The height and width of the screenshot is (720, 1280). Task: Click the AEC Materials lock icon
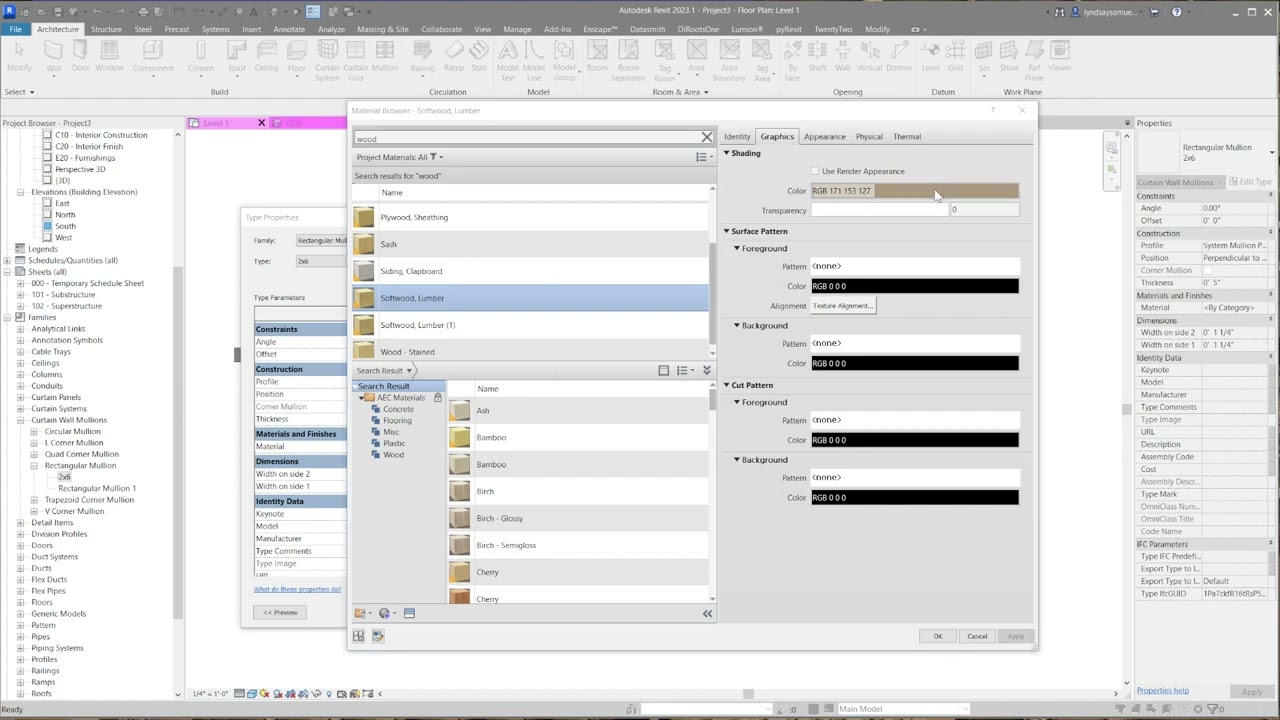pyautogui.click(x=437, y=398)
